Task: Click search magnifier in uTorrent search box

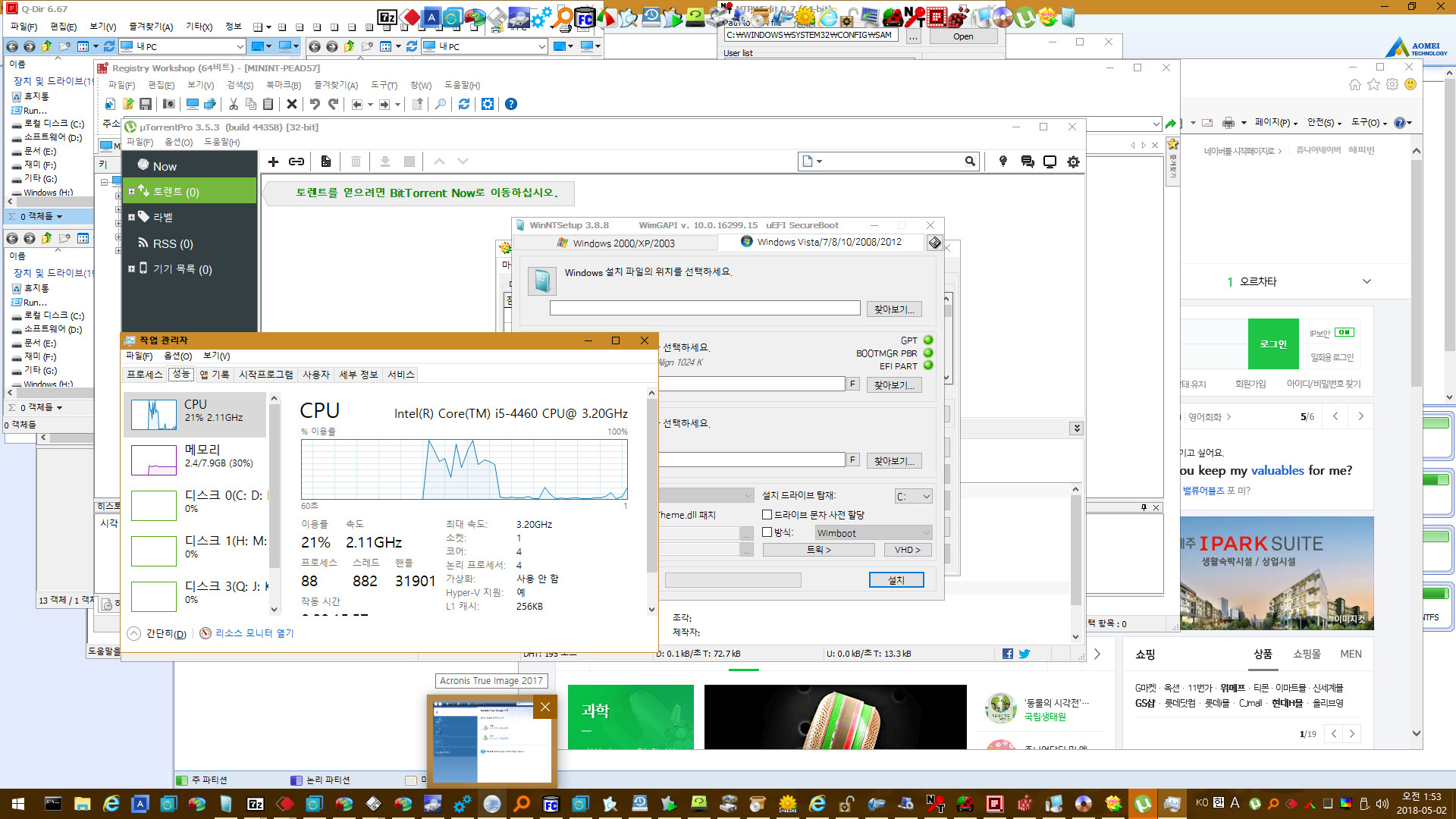Action: pos(970,161)
